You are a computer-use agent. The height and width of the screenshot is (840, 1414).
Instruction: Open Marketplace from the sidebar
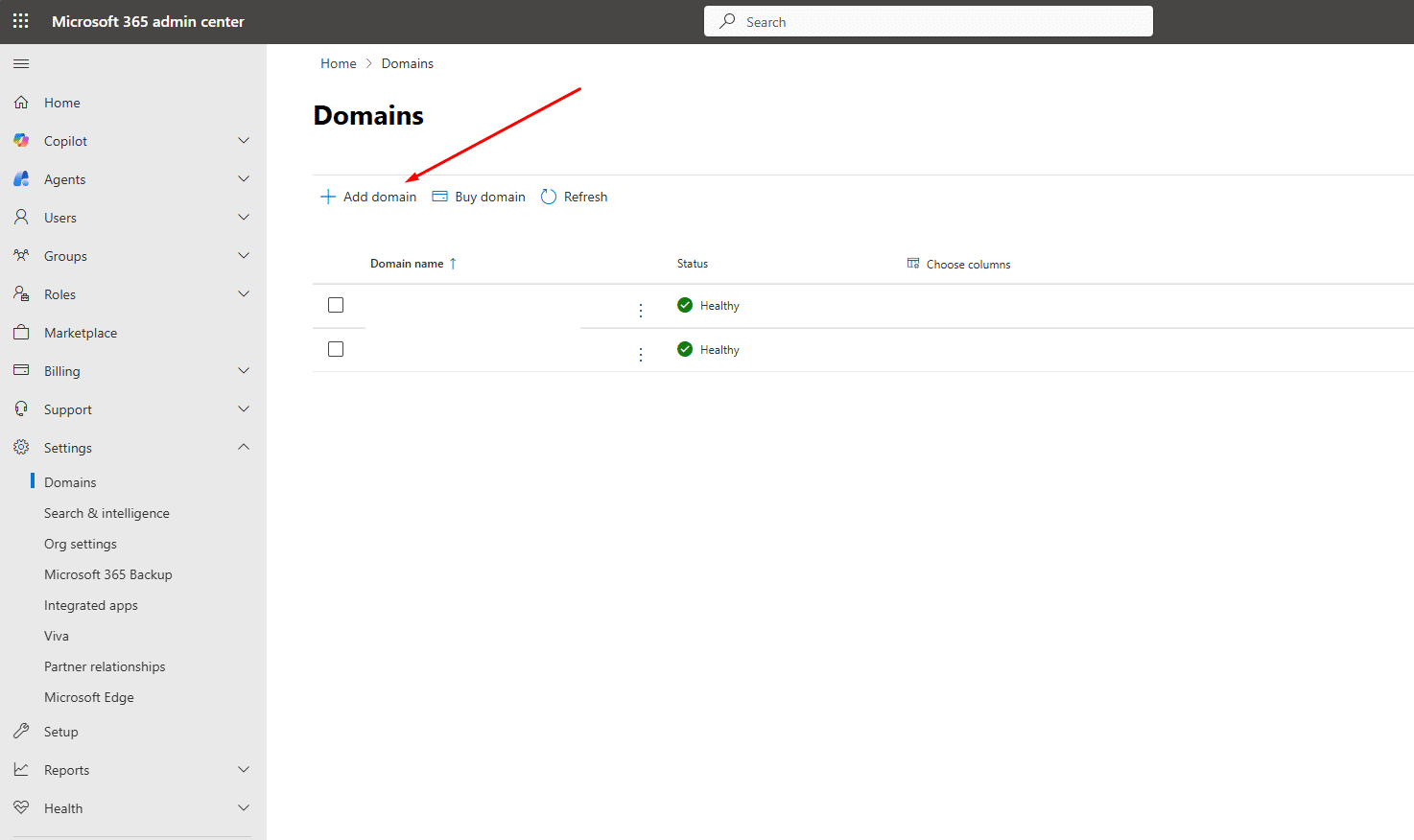[81, 333]
